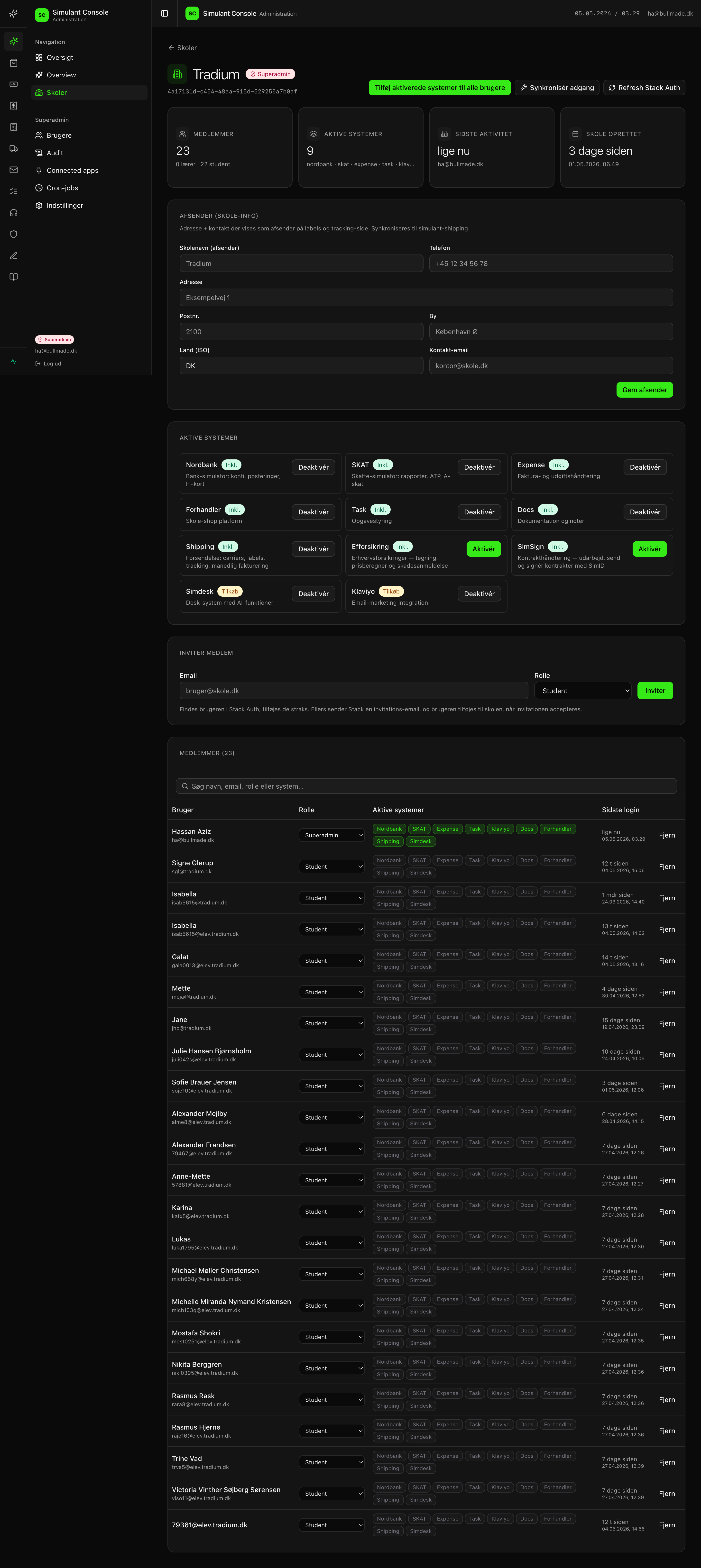Activate the Efforsikring system
This screenshot has height=1568, width=701.
pos(484,549)
